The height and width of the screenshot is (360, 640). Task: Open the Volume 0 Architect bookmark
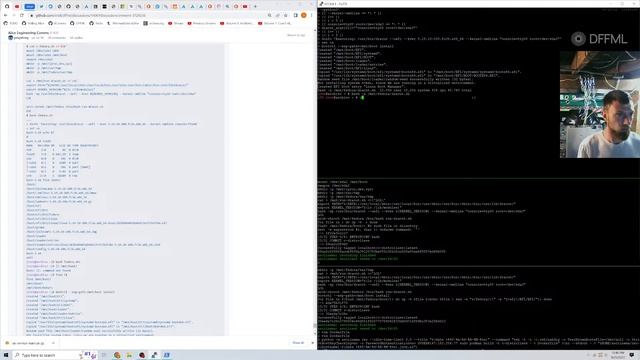(236, 23)
